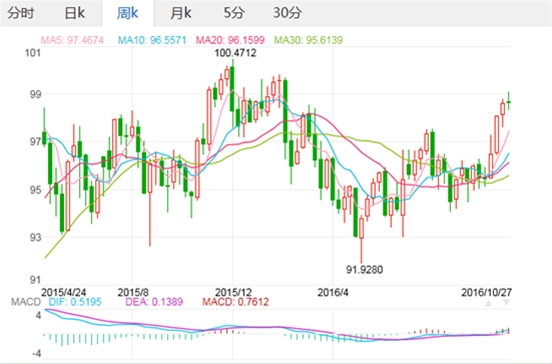
Task: Click the 97 price axis label
Action: click(x=35, y=142)
